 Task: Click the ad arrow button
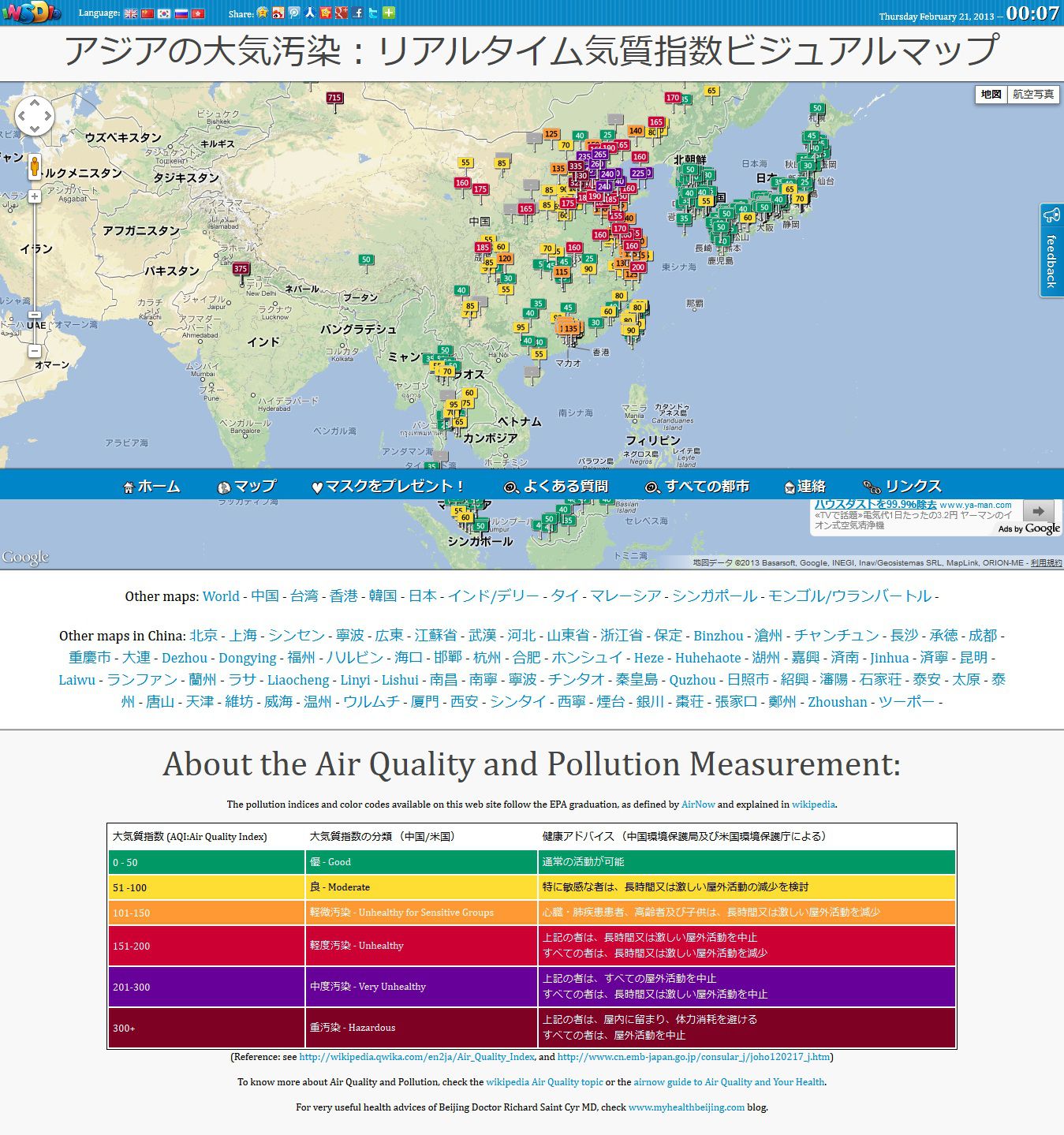point(1038,511)
